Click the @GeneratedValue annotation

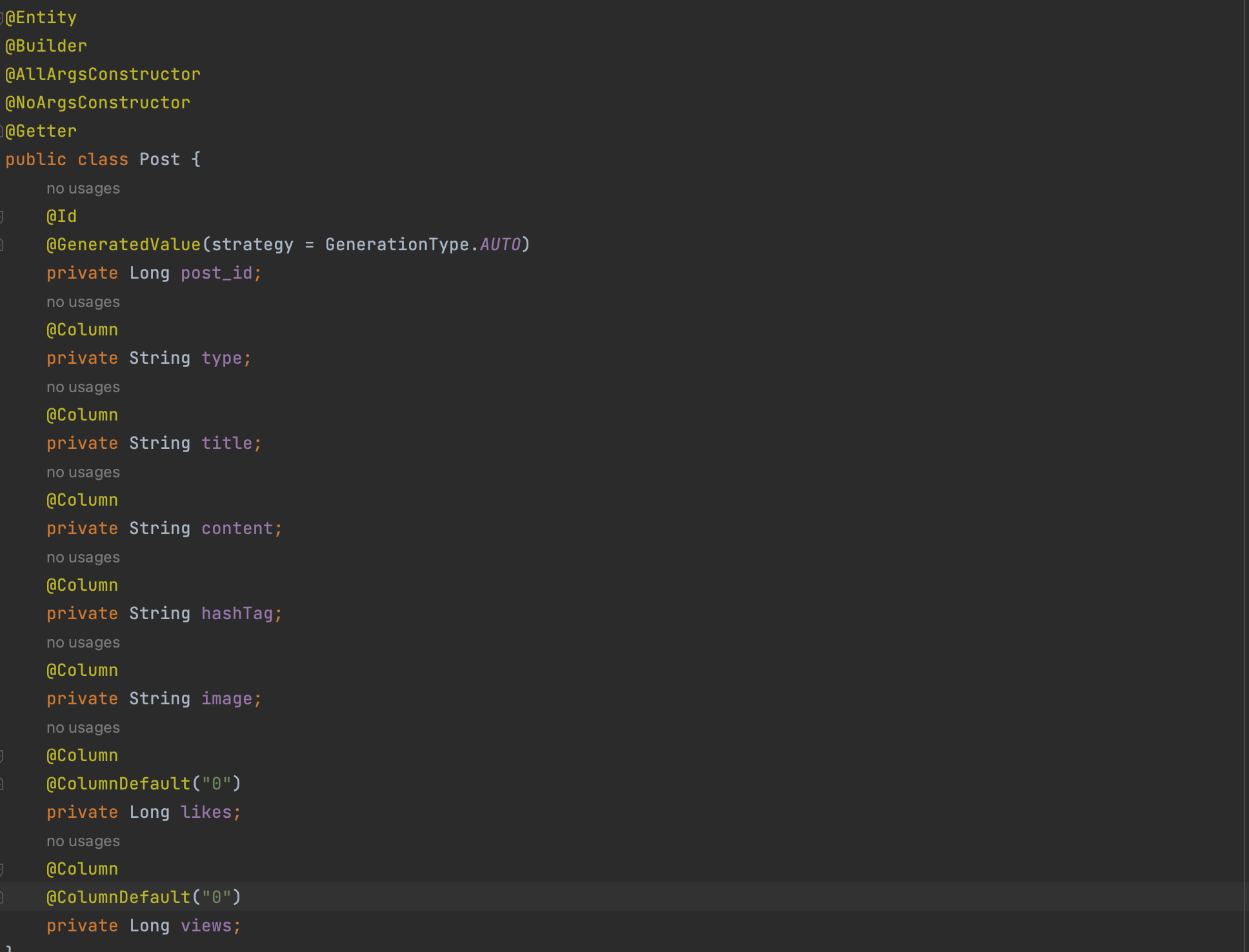tap(124, 244)
